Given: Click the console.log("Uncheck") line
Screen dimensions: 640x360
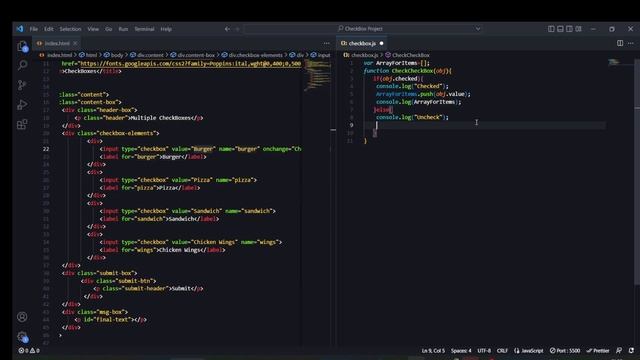Looking at the screenshot, I should point(412,118).
